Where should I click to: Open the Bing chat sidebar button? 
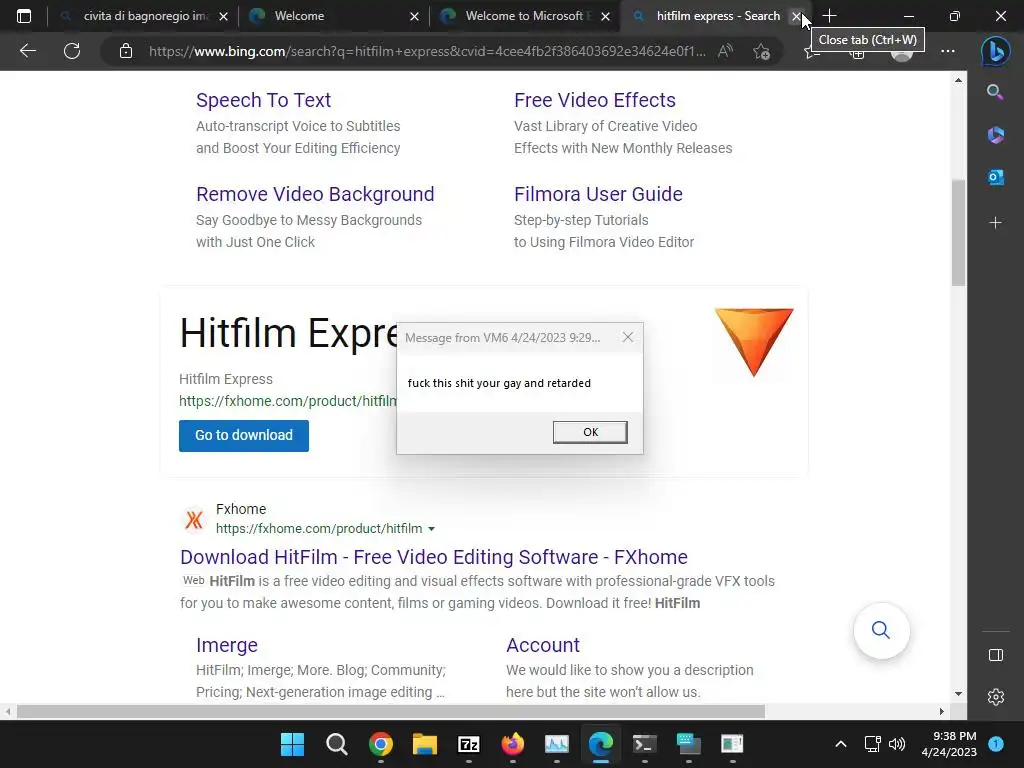click(995, 51)
